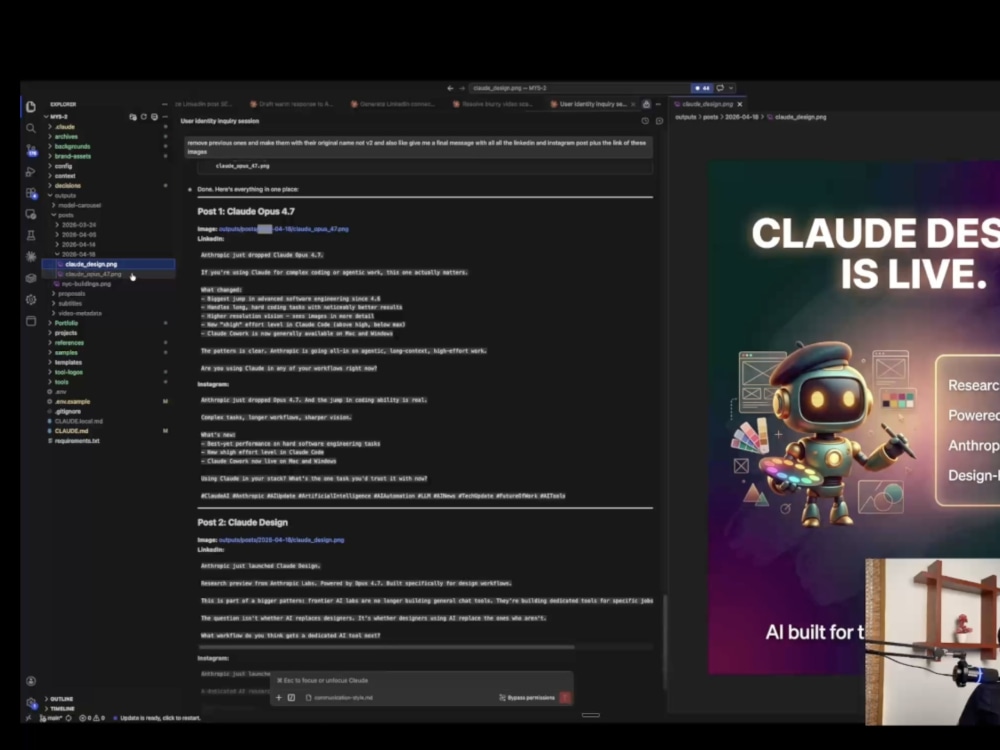Click the command center search box
The height and width of the screenshot is (750, 1000).
point(579,88)
